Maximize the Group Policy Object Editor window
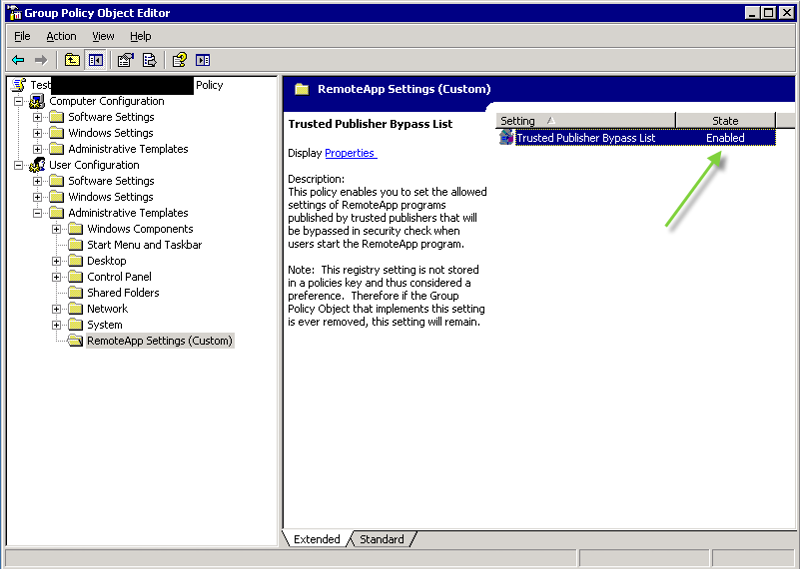800x569 pixels. (x=769, y=13)
